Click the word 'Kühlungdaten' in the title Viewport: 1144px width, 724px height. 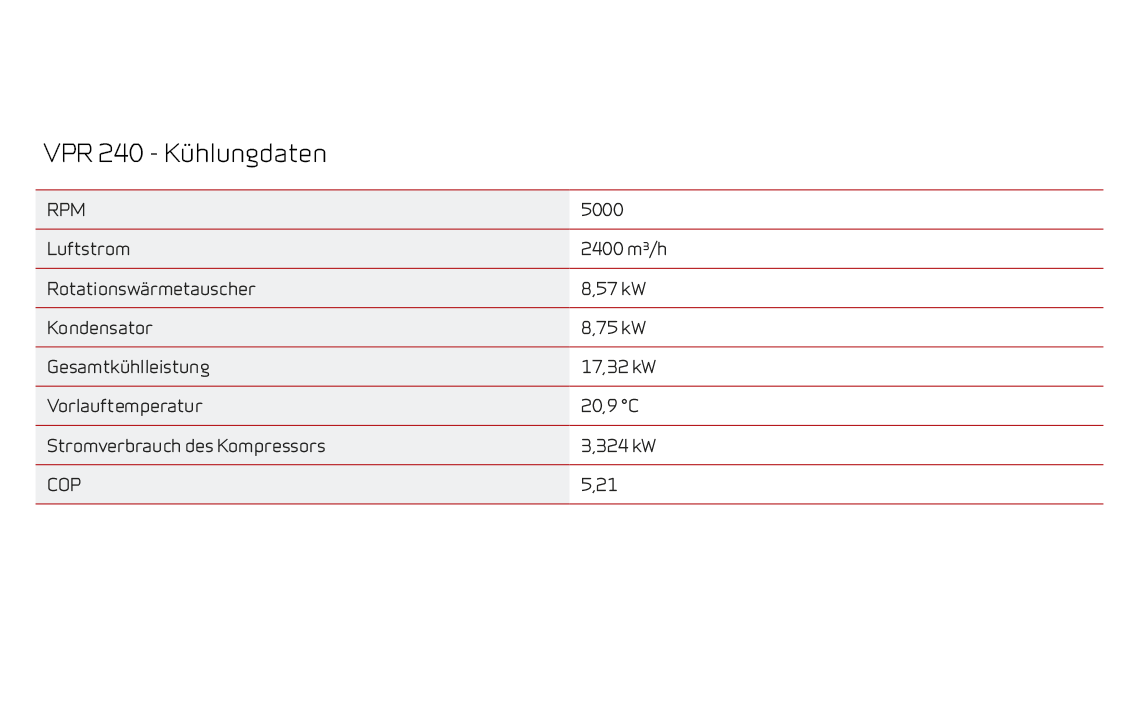tap(245, 154)
